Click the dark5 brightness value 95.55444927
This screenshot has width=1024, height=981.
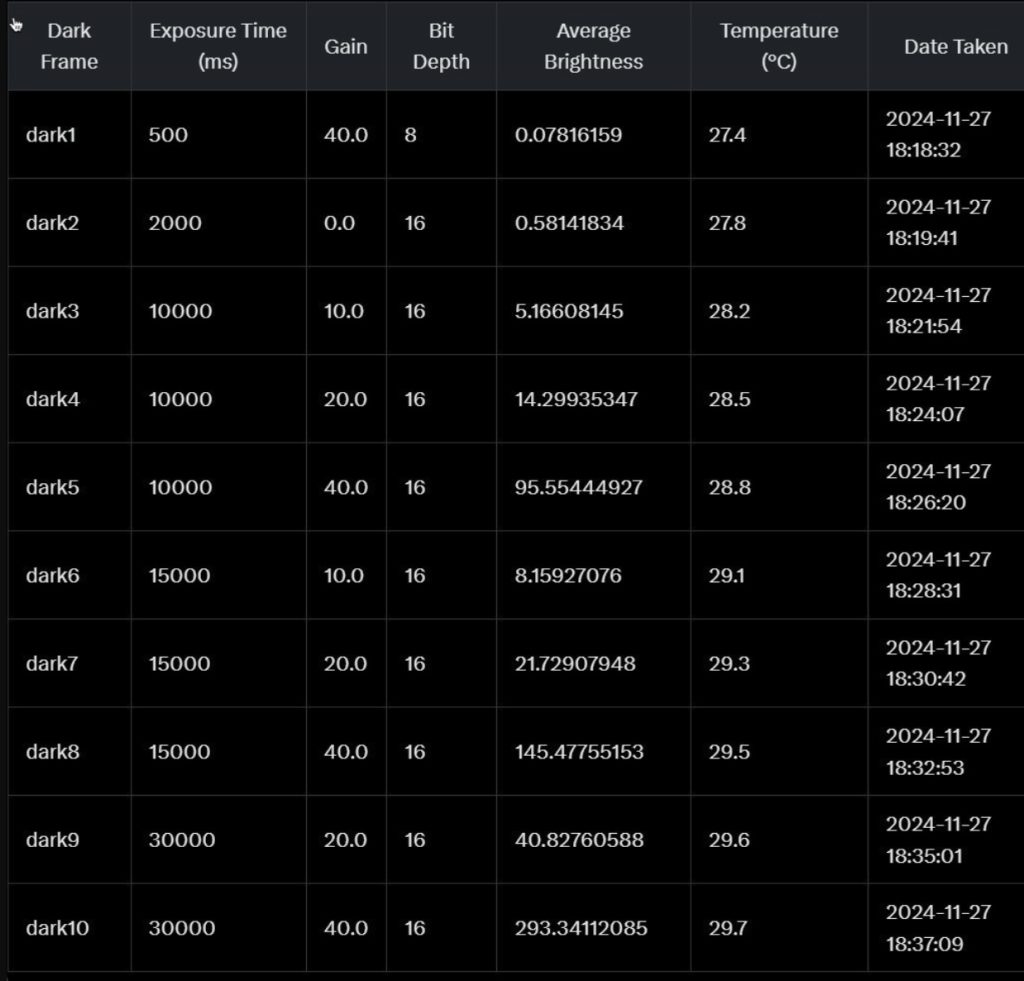tap(578, 487)
